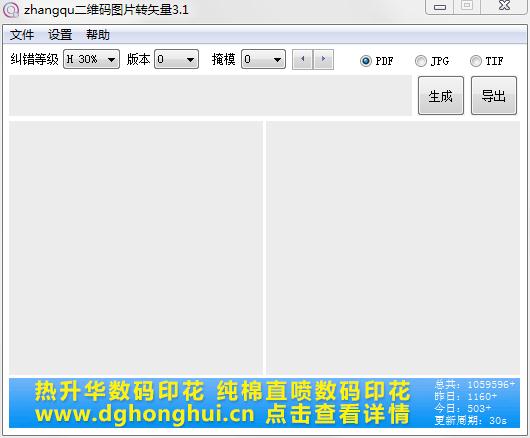Click the 更新周期: 30s text
This screenshot has height=438, width=530.
pos(471,421)
